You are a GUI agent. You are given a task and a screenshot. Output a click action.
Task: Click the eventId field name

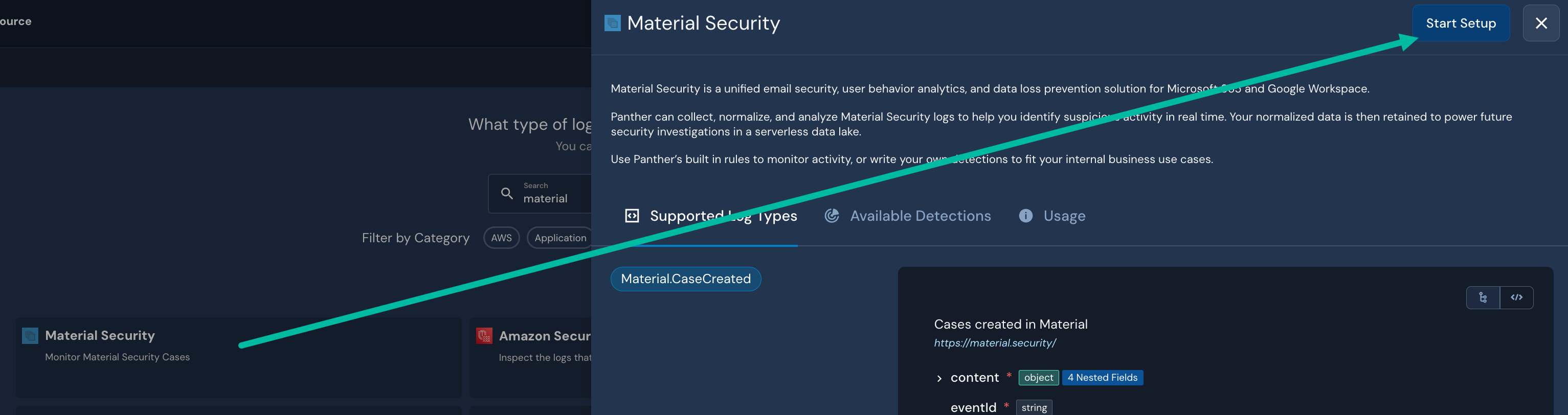[x=973, y=408]
